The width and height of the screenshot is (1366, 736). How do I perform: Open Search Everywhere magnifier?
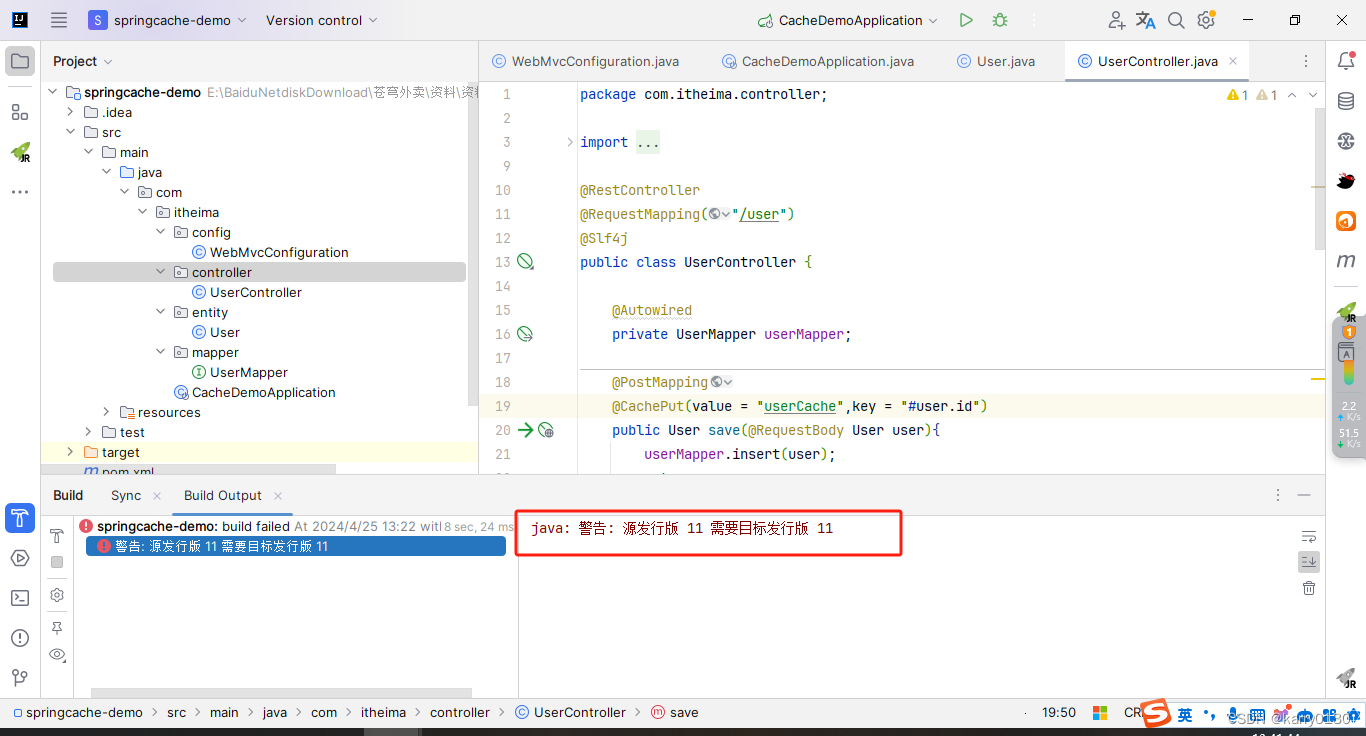(x=1177, y=20)
